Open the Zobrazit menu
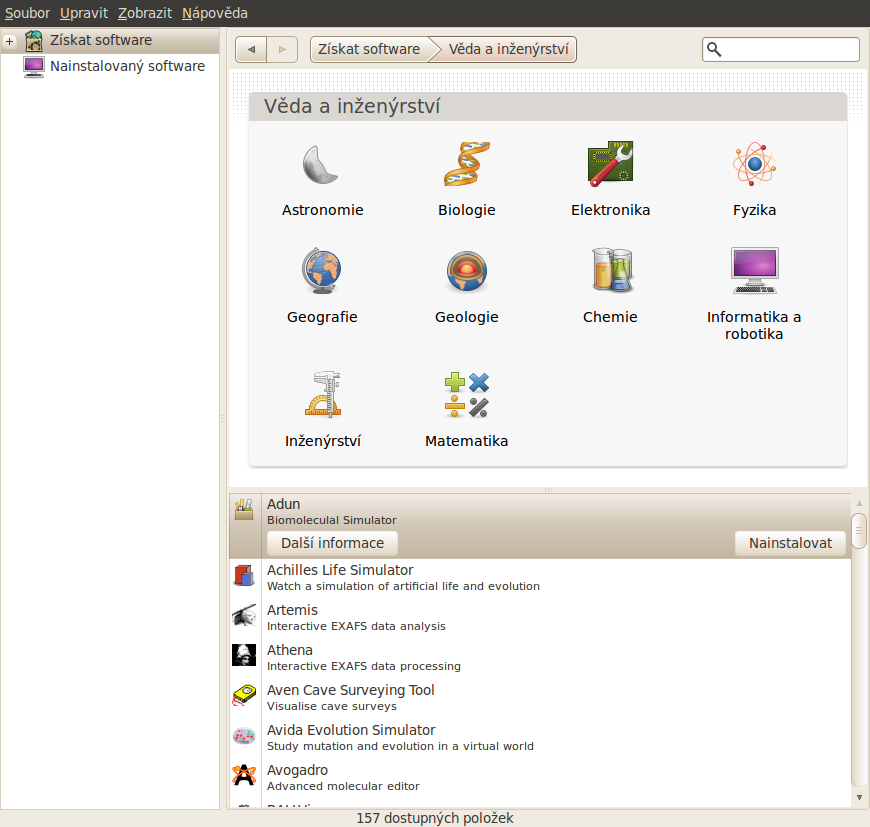 click(x=145, y=13)
